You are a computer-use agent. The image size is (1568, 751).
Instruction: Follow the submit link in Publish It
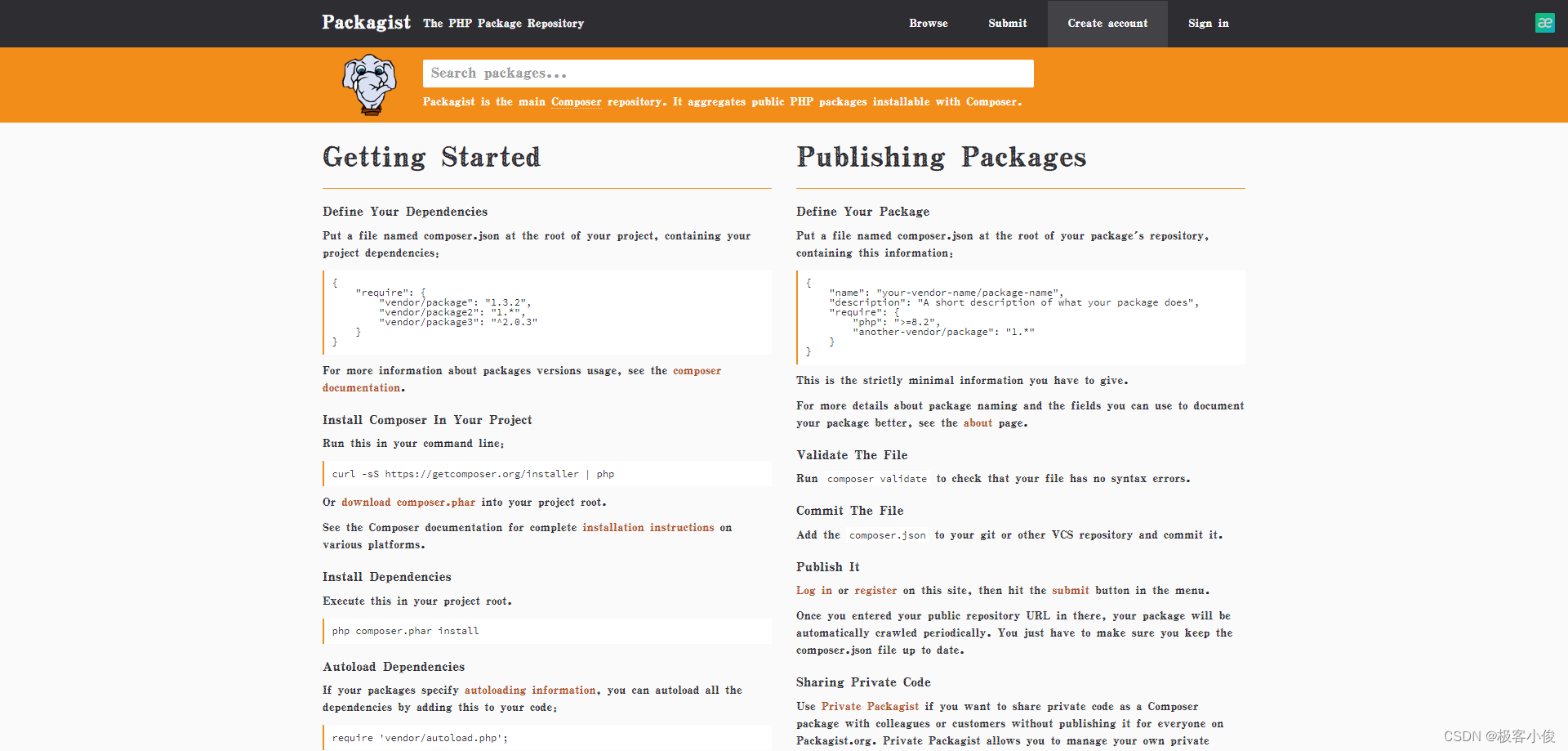pyautogui.click(x=1071, y=591)
